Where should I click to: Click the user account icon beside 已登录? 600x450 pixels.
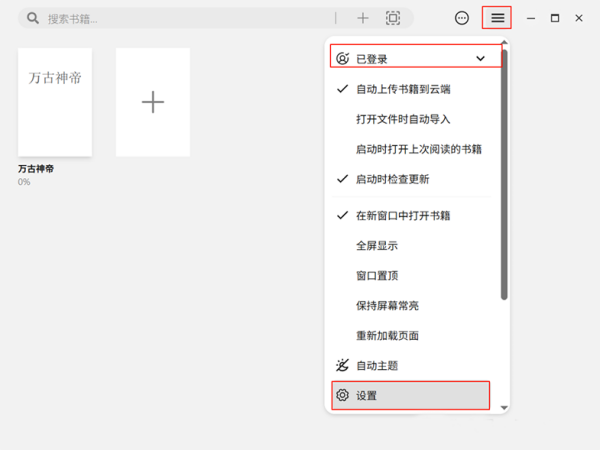tap(342, 59)
